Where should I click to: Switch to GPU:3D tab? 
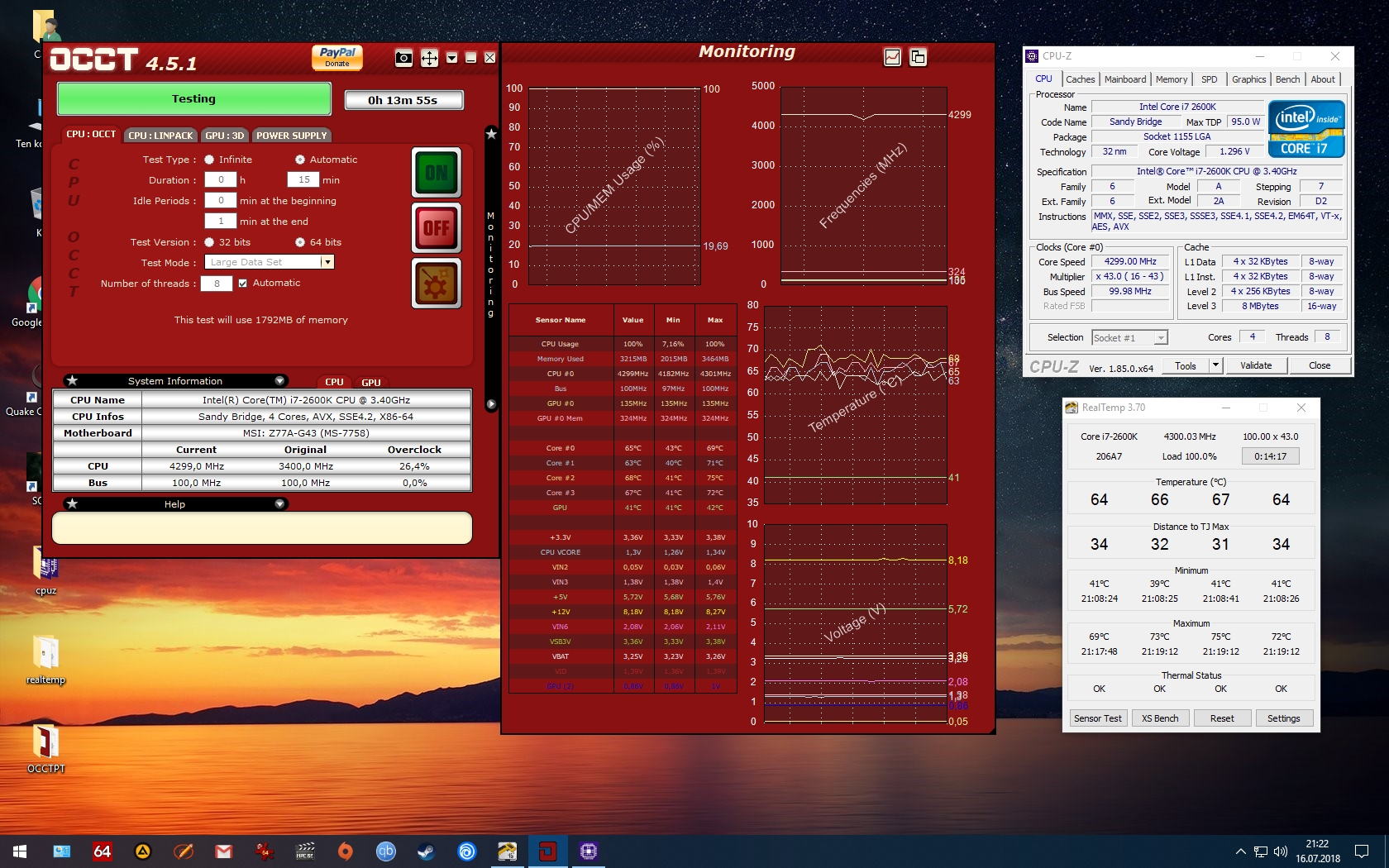[225, 135]
